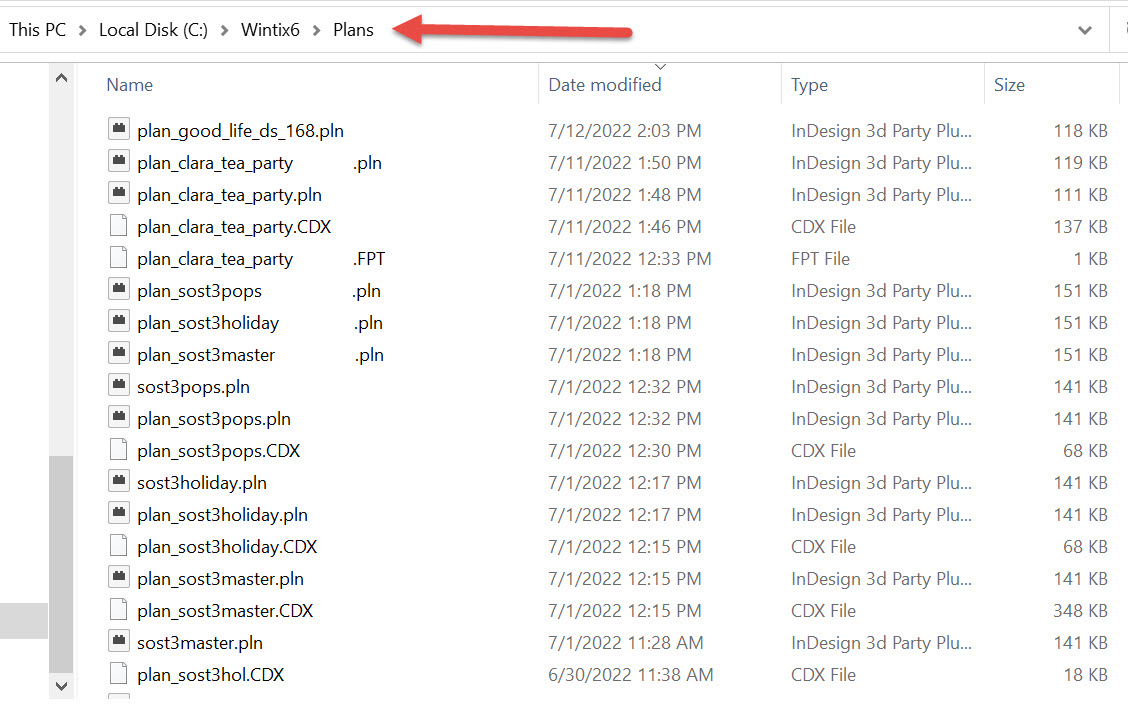The image size is (1128, 713).
Task: Select file plan_good_life_ds_168.pln
Action: pos(240,131)
